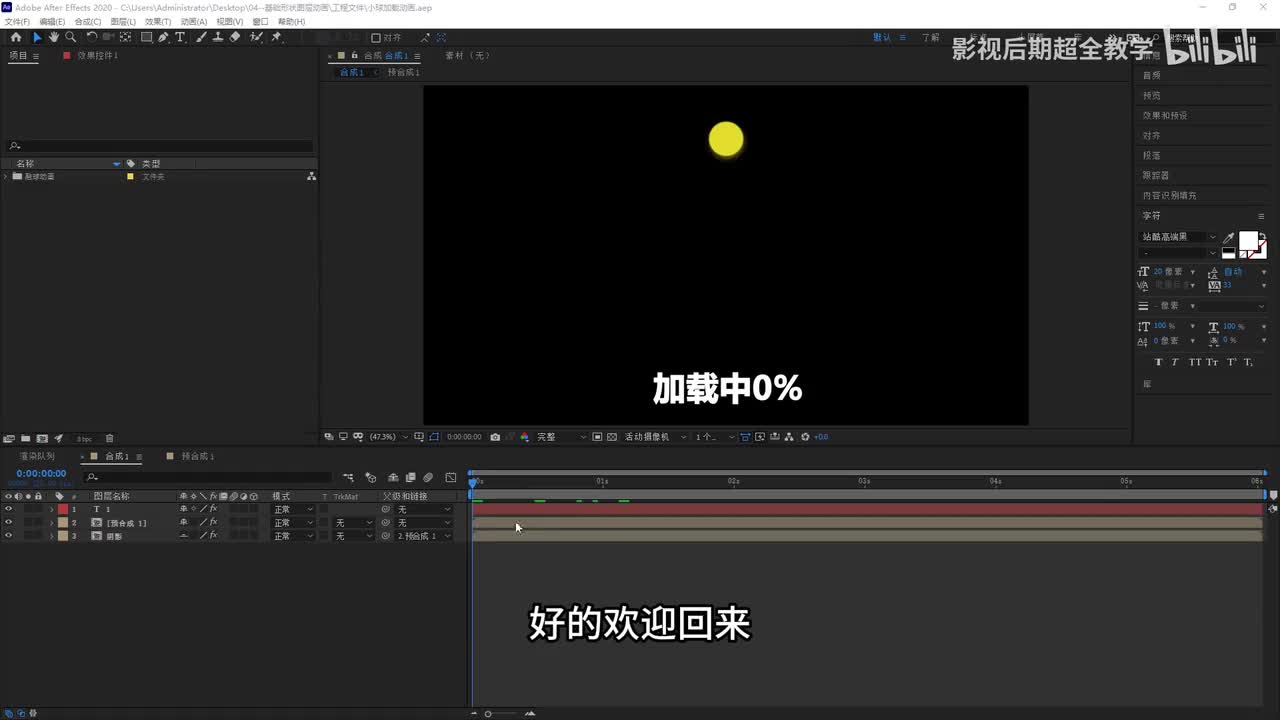Click the composition mini-flowchart icon in timeline

point(348,477)
